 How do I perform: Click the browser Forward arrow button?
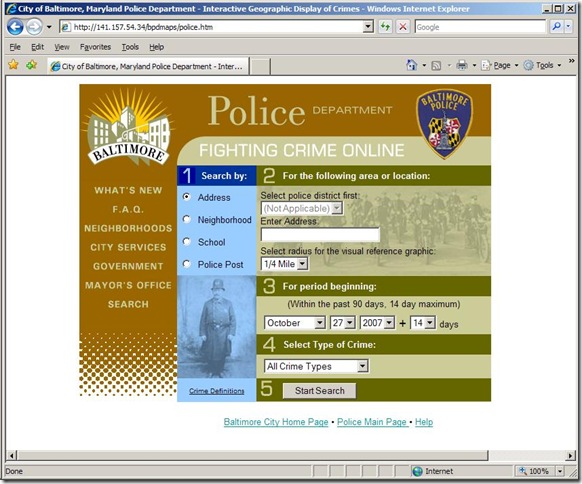34,27
